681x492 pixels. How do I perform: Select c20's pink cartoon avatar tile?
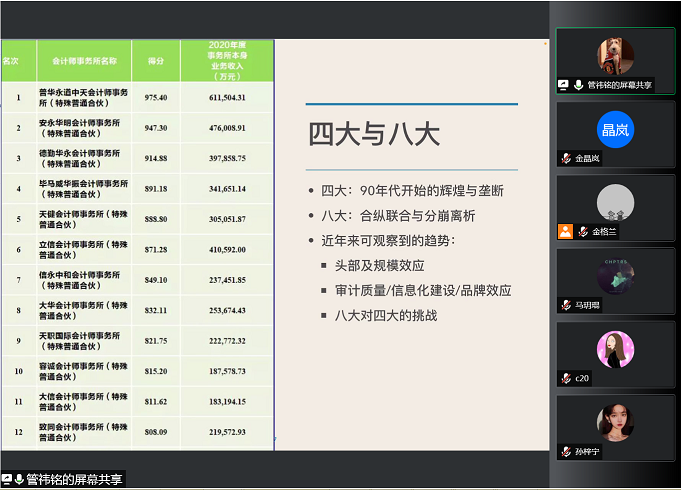pyautogui.click(x=615, y=349)
